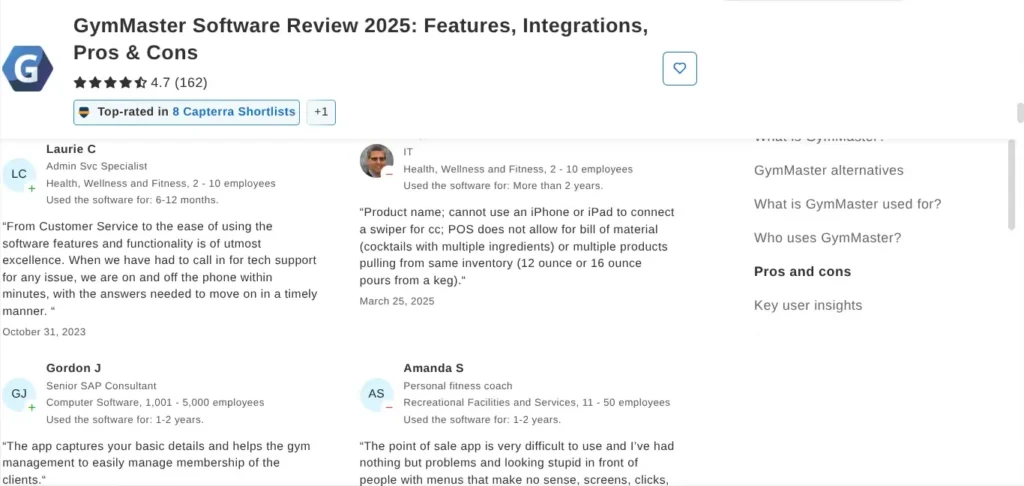Click Amanda S's AS avatar

click(376, 394)
